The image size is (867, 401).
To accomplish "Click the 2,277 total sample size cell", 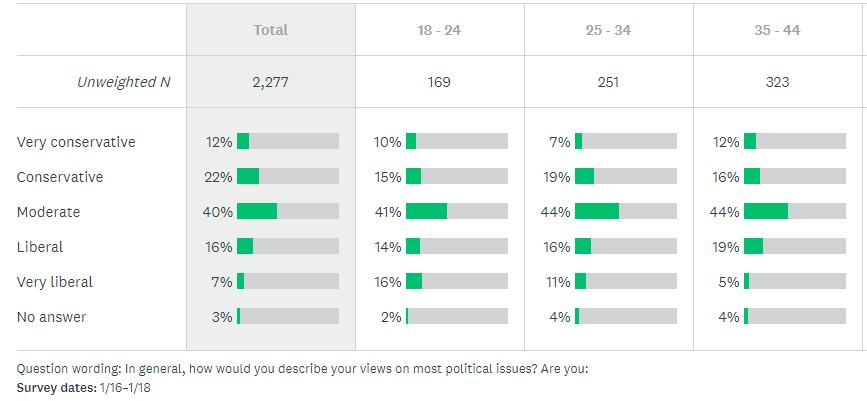I will [270, 82].
